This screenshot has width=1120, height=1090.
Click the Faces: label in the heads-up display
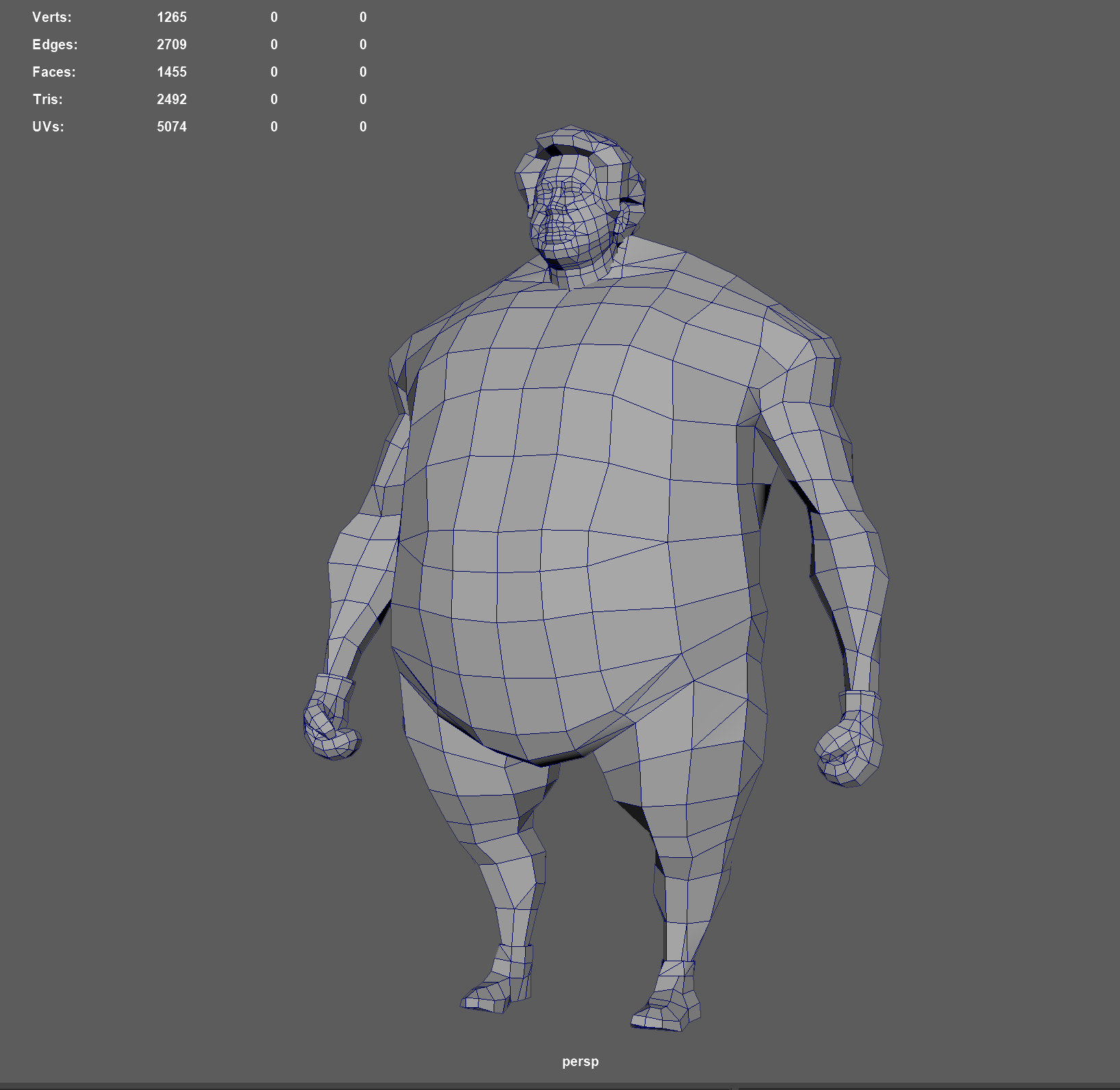click(x=54, y=72)
